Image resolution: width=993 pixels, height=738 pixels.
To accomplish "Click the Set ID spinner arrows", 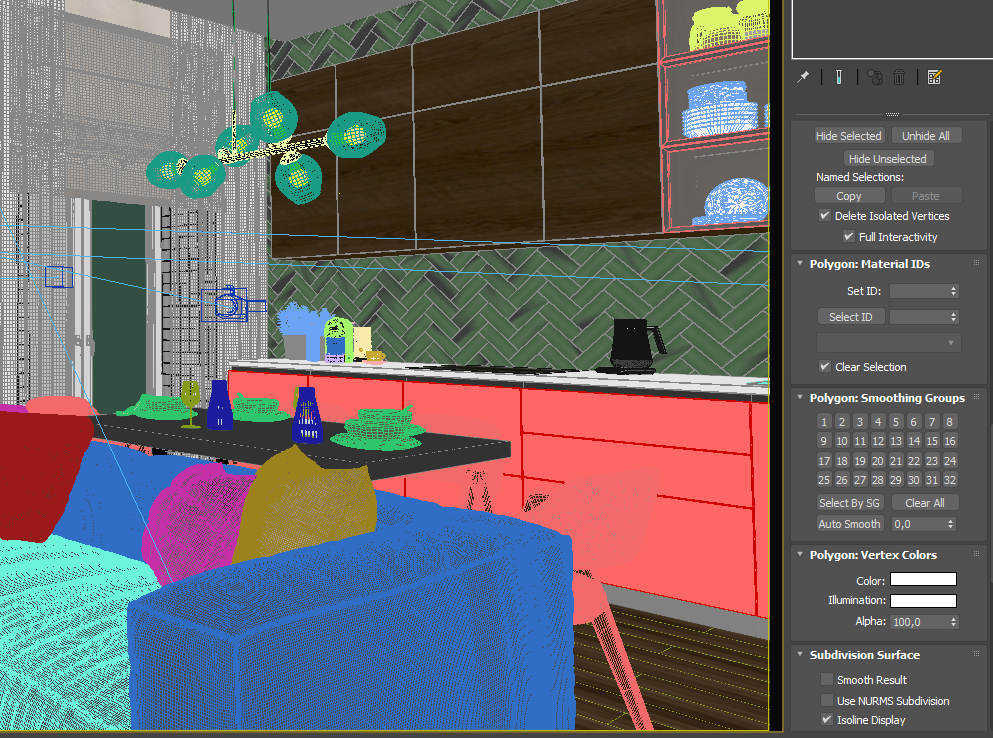I will point(953,291).
